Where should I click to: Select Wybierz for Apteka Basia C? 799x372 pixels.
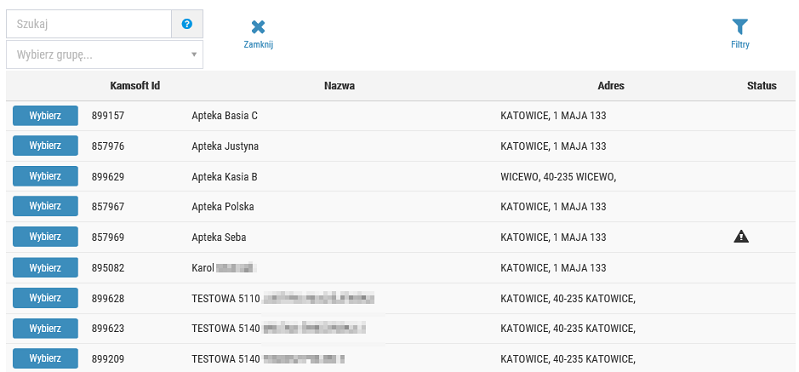pyautogui.click(x=45, y=116)
